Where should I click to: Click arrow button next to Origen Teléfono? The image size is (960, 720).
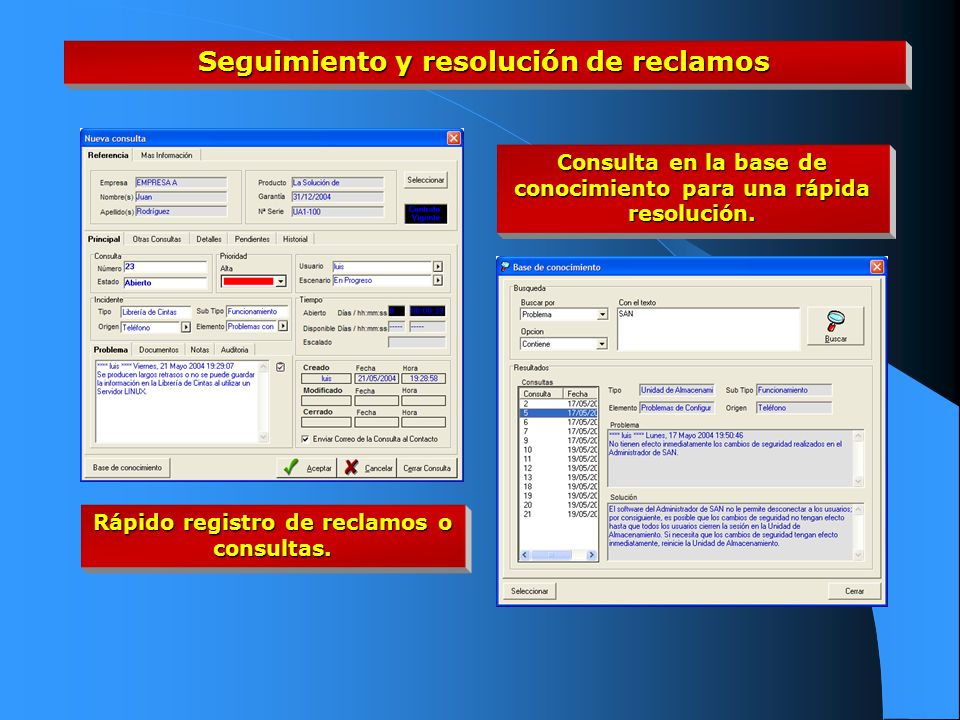pos(186,328)
